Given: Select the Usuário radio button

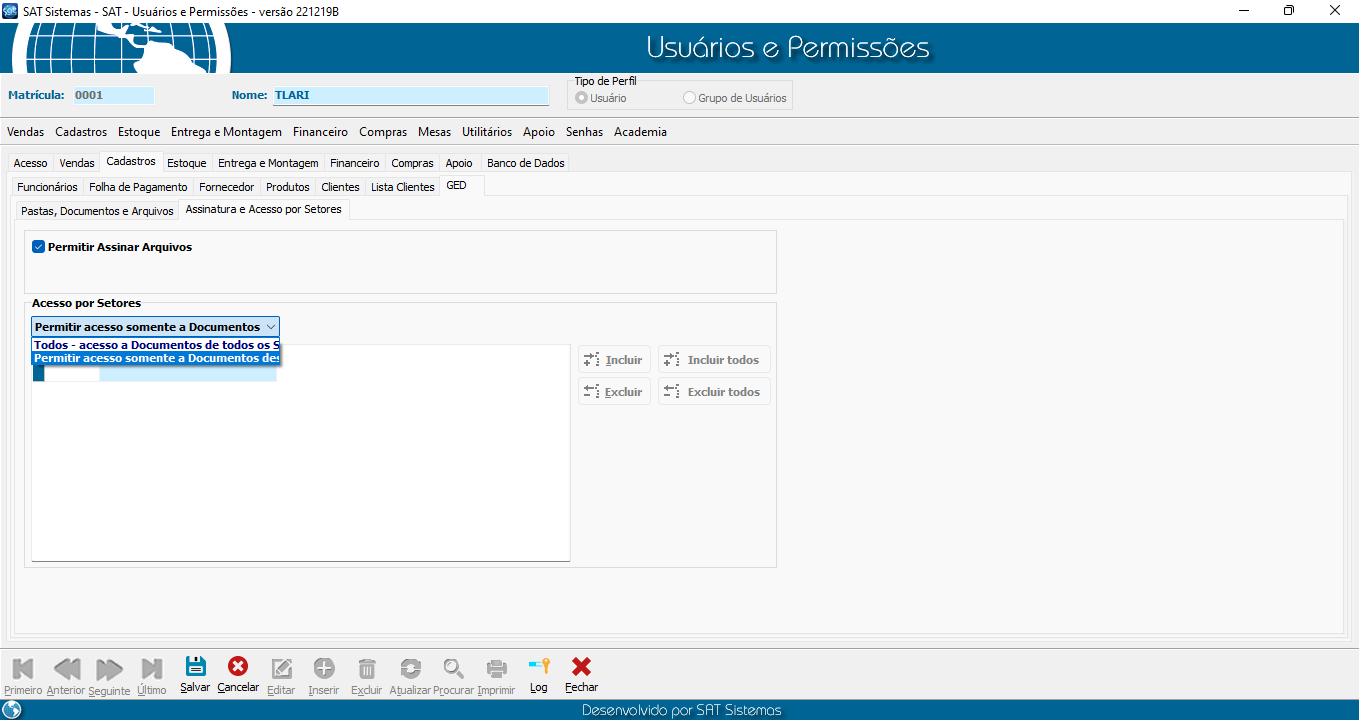Looking at the screenshot, I should pyautogui.click(x=582, y=98).
